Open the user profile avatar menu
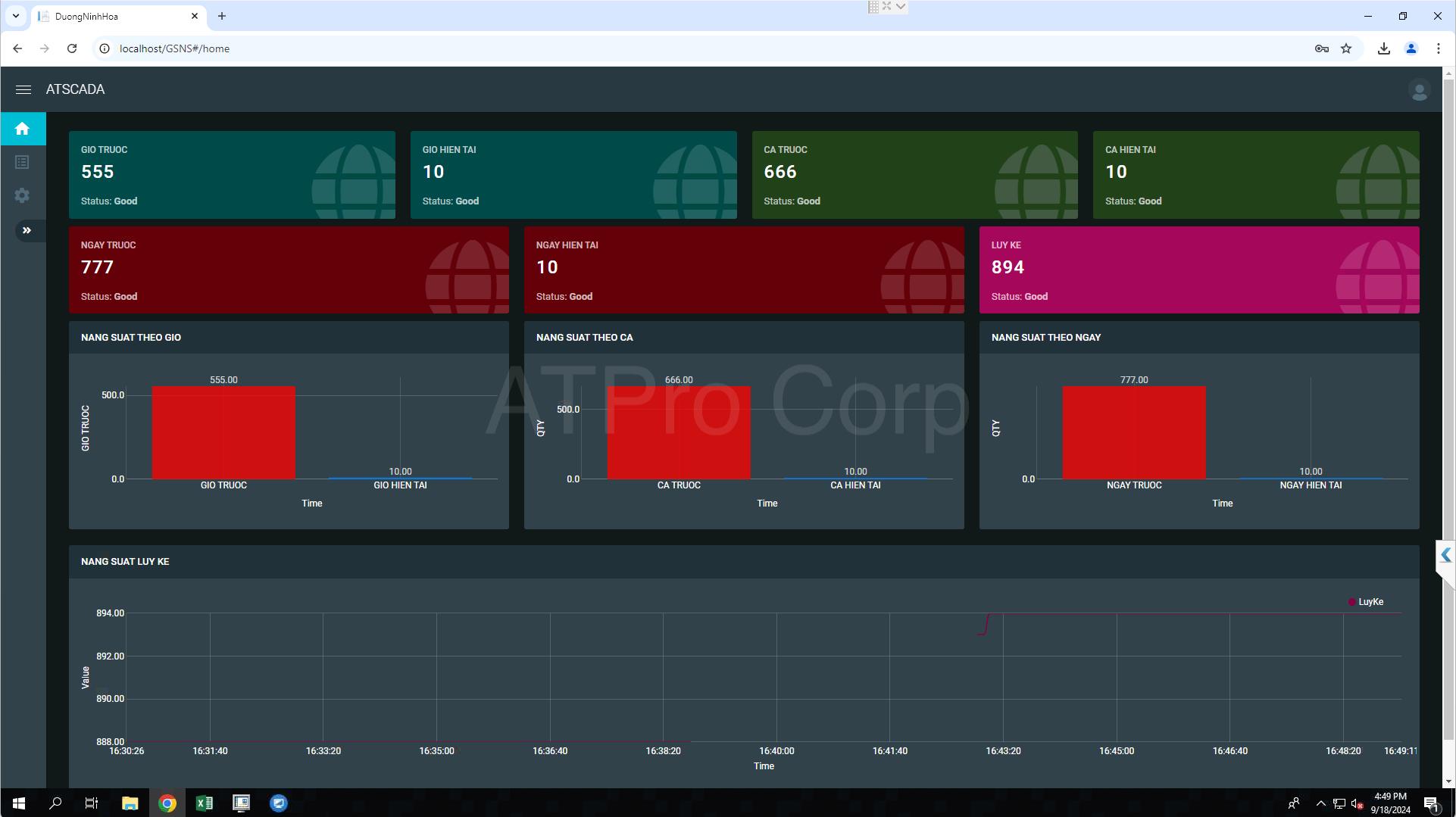The height and width of the screenshot is (817, 1456). click(1418, 91)
